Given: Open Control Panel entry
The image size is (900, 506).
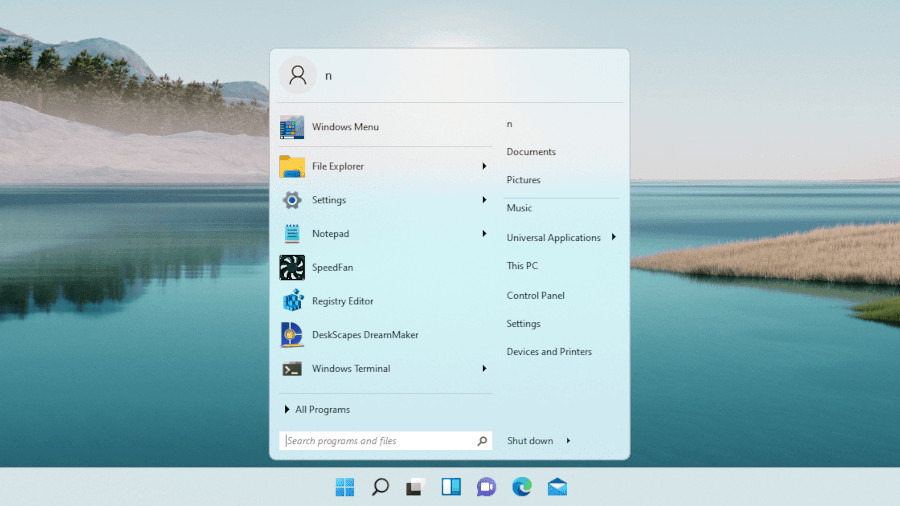Looking at the screenshot, I should pyautogui.click(x=536, y=295).
